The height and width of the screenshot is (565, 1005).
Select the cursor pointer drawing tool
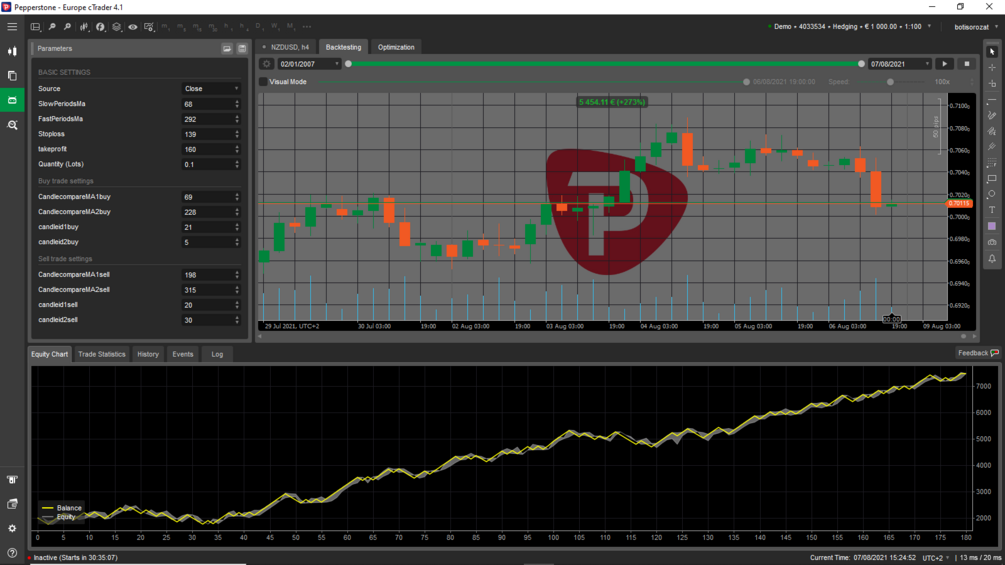[x=992, y=51]
